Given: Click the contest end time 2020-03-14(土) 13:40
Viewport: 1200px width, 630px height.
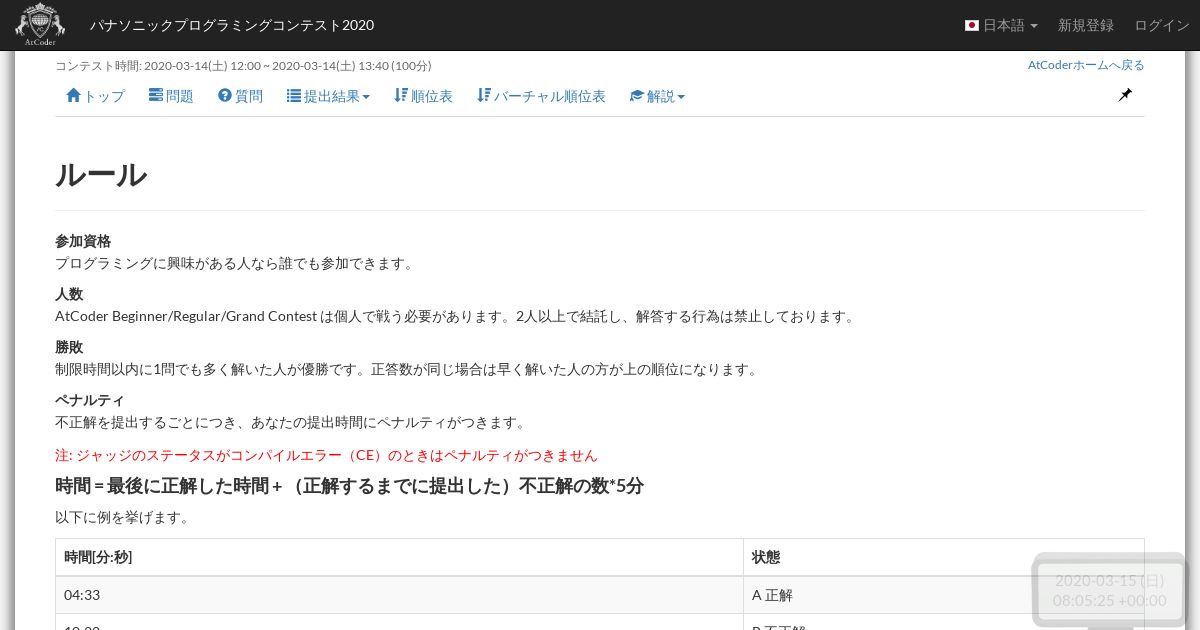Looking at the screenshot, I should [x=330, y=66].
